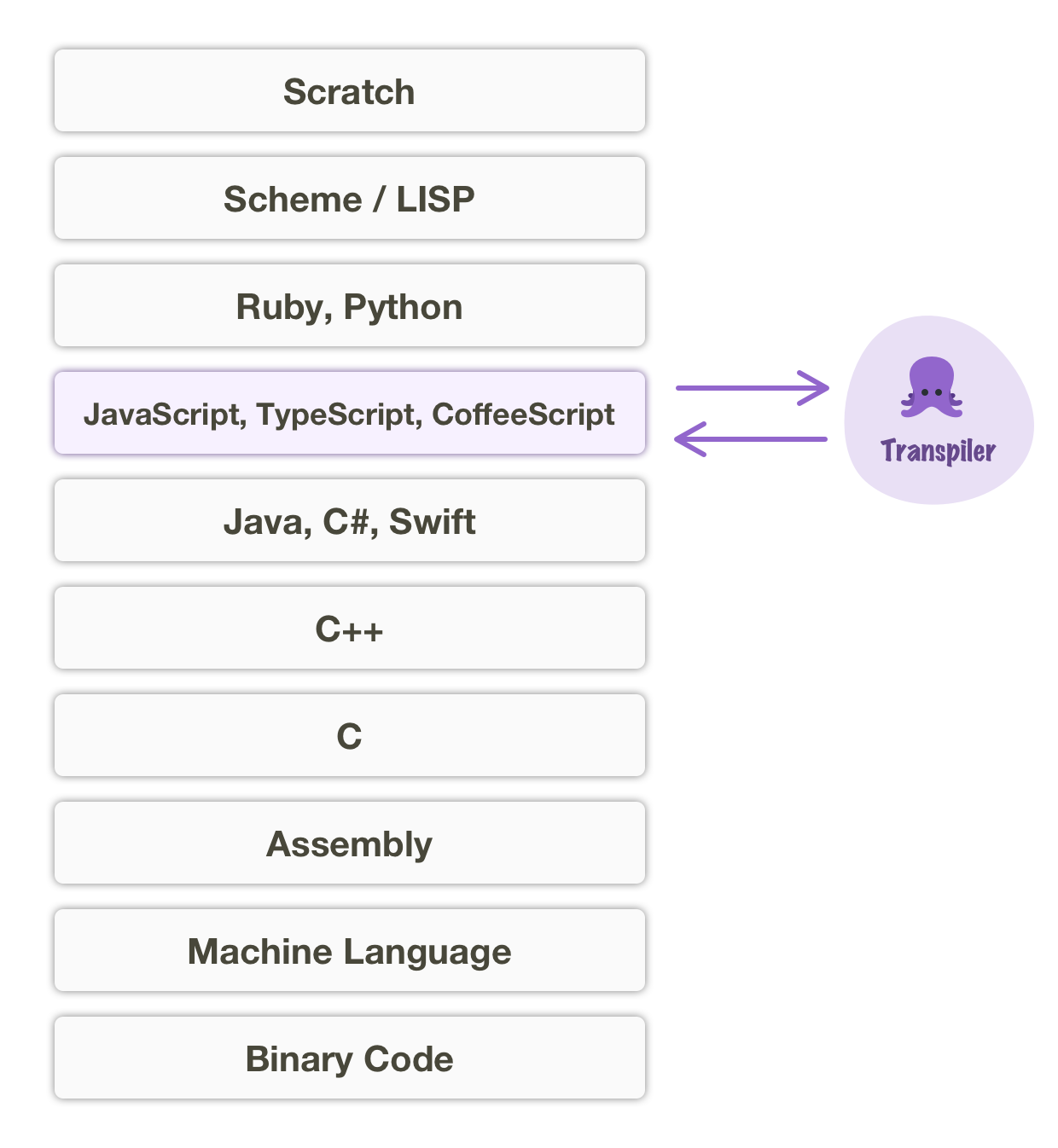Click the Transpiler label text
Image resolution: width=1058 pixels, height=1148 pixels.
point(938,451)
